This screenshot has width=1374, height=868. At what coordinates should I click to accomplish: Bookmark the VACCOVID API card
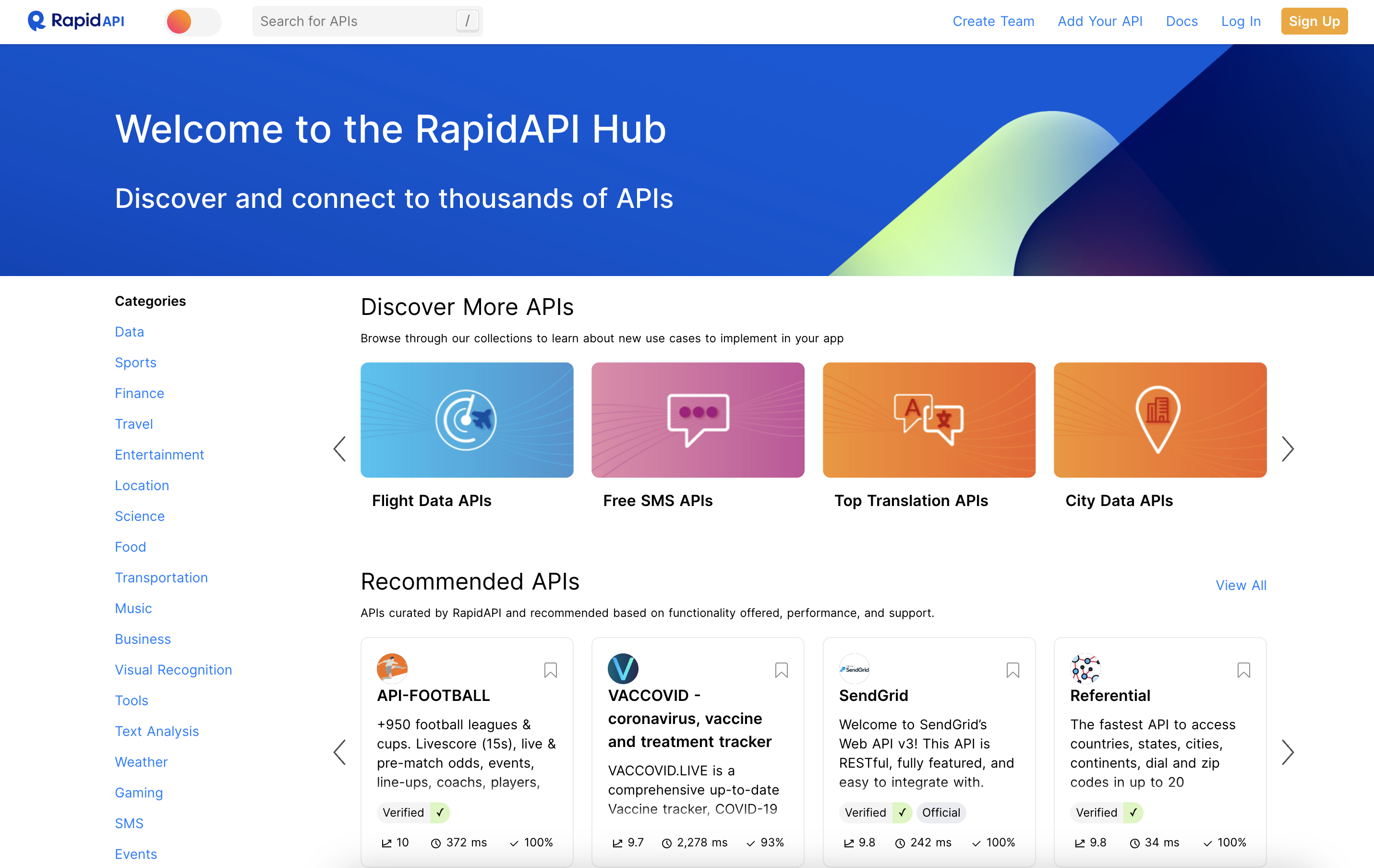(x=781, y=670)
